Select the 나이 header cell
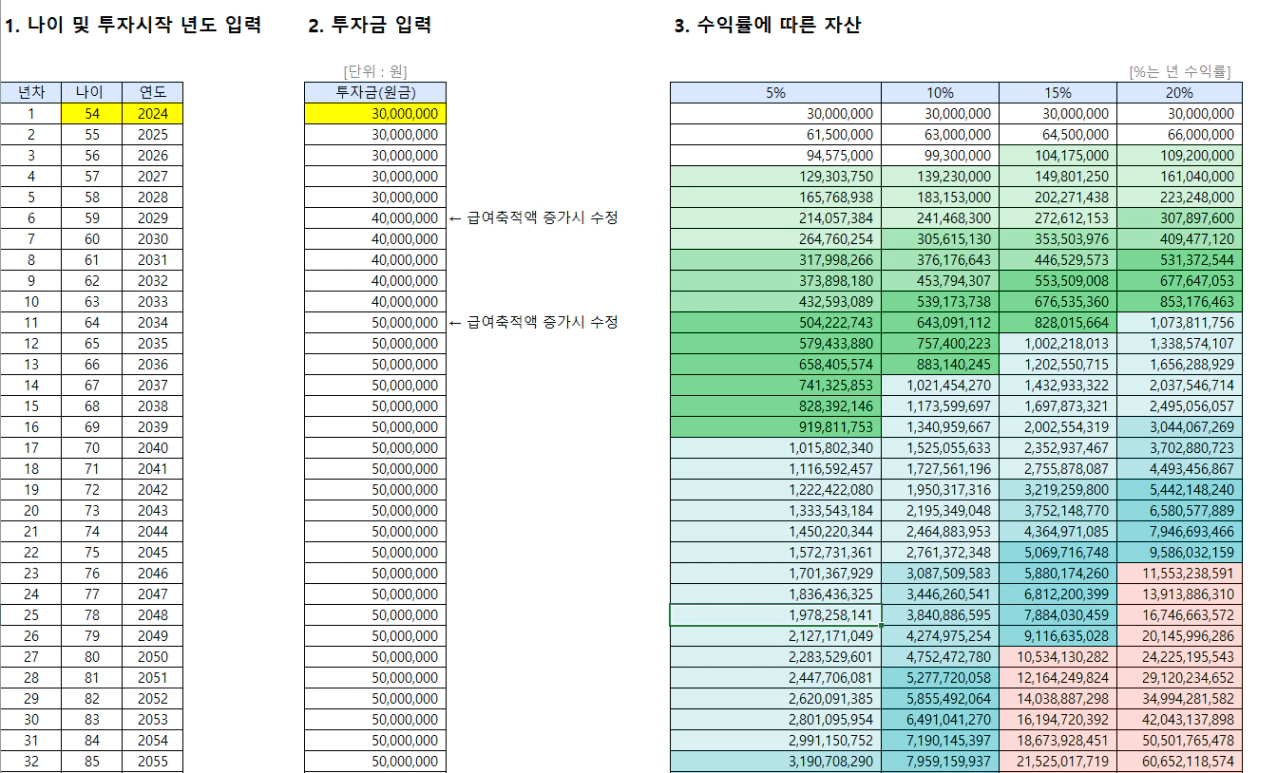The width and height of the screenshot is (1277, 773). [91, 93]
